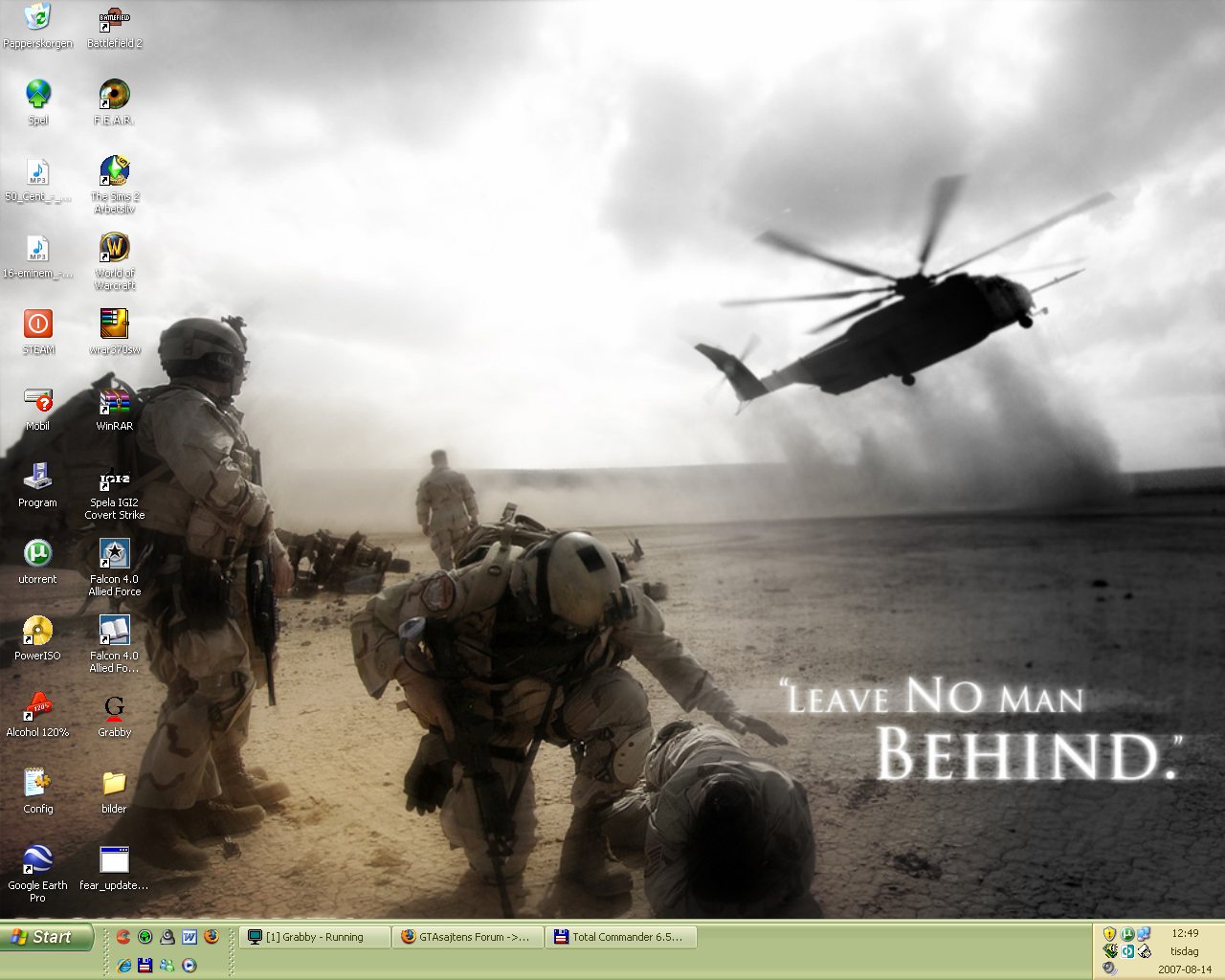Viewport: 1225px width, 980px height.
Task: Open the volume speaker tray icon
Action: pos(1109,969)
